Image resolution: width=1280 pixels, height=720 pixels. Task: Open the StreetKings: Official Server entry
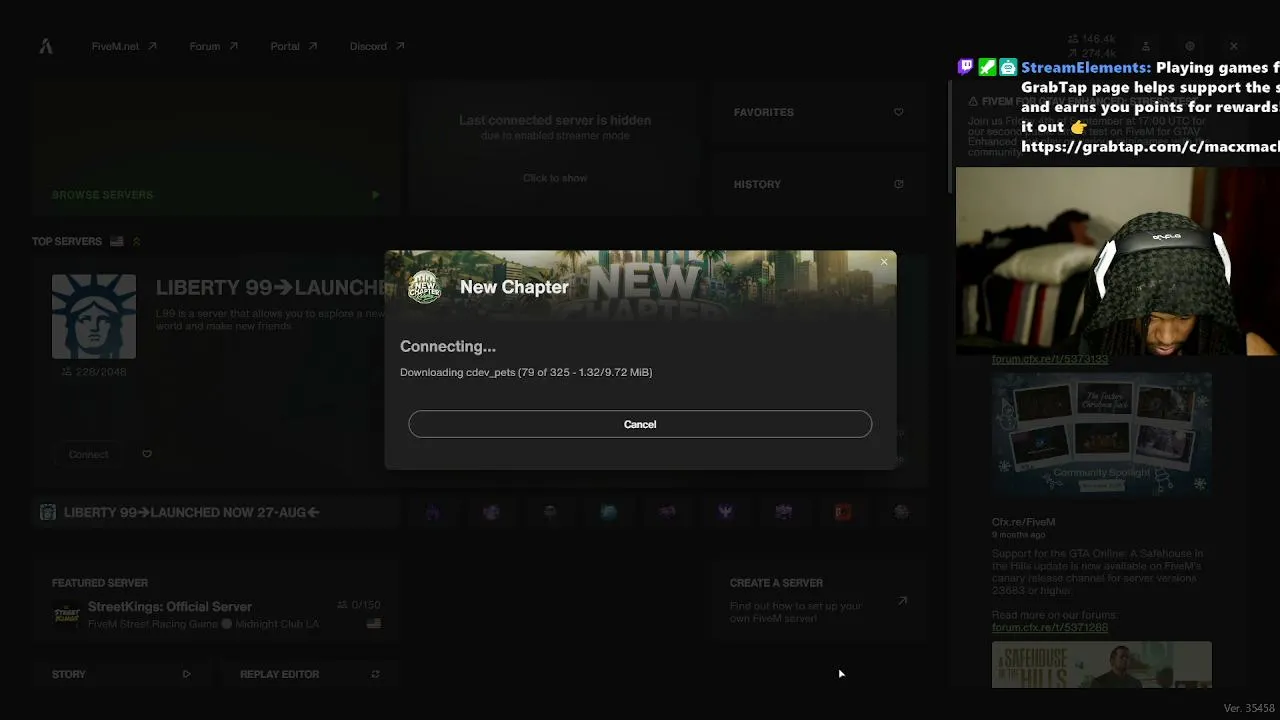[216, 614]
